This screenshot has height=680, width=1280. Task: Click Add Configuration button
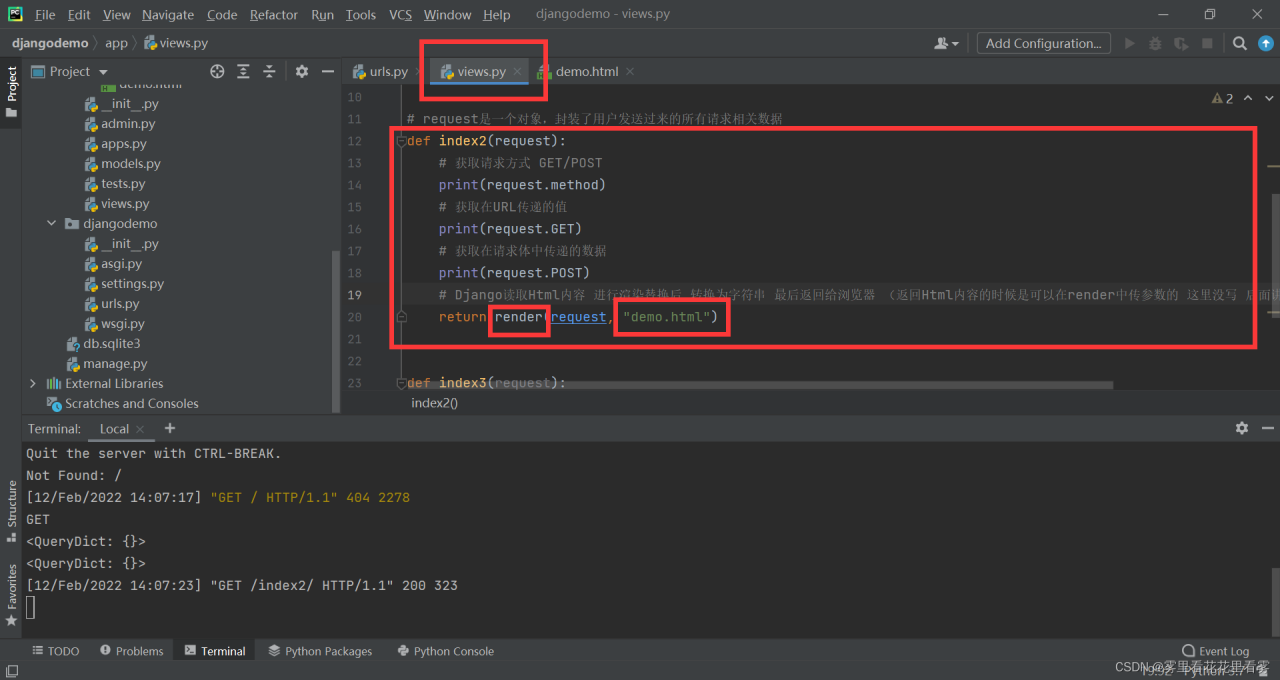click(x=1043, y=43)
